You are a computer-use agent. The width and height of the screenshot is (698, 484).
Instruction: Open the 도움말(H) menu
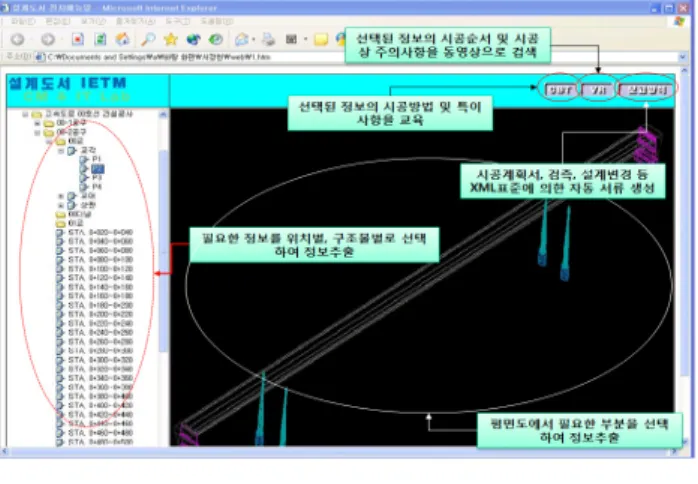pyautogui.click(x=216, y=21)
